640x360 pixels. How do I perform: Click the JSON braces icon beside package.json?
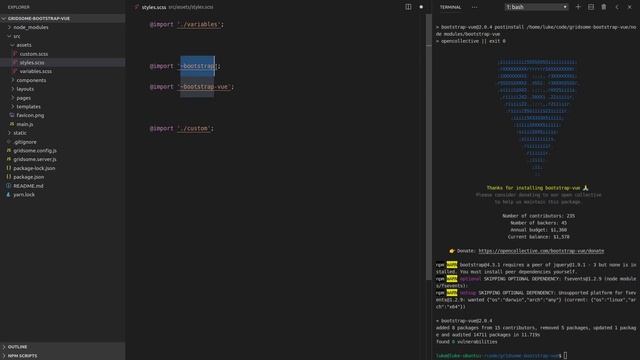[9, 177]
